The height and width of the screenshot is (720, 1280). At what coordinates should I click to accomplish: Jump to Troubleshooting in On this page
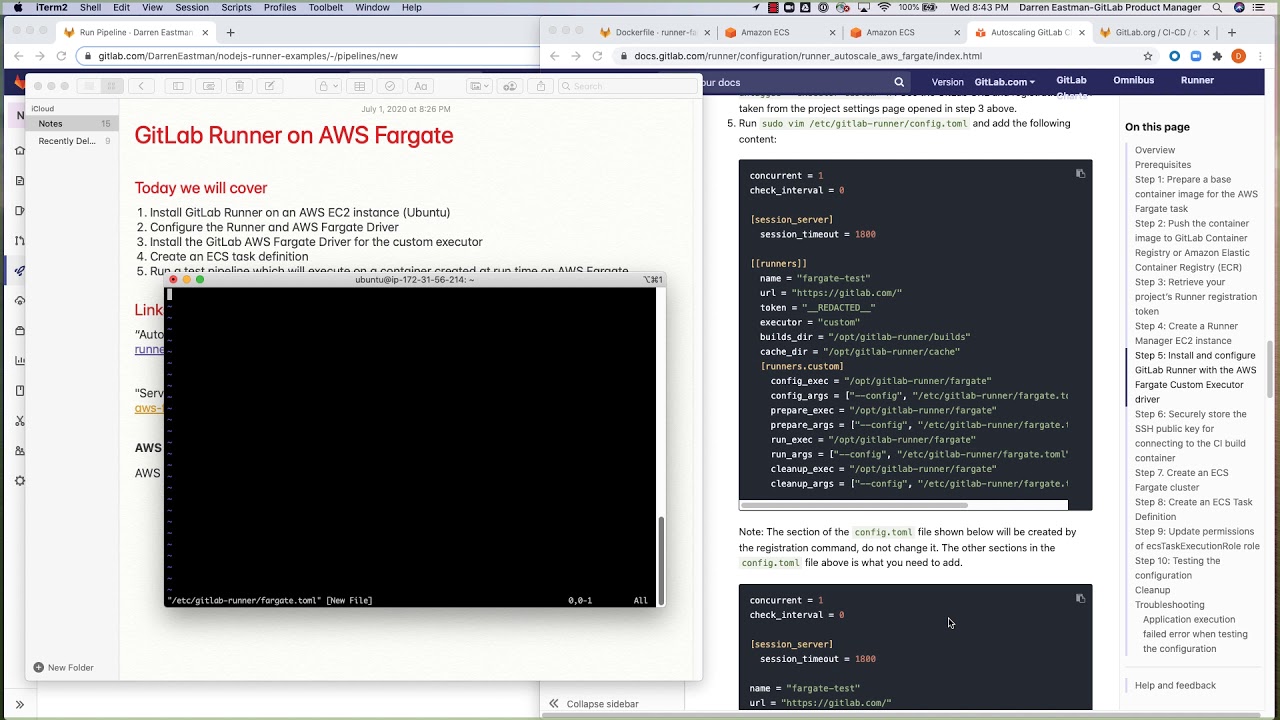(x=1169, y=605)
